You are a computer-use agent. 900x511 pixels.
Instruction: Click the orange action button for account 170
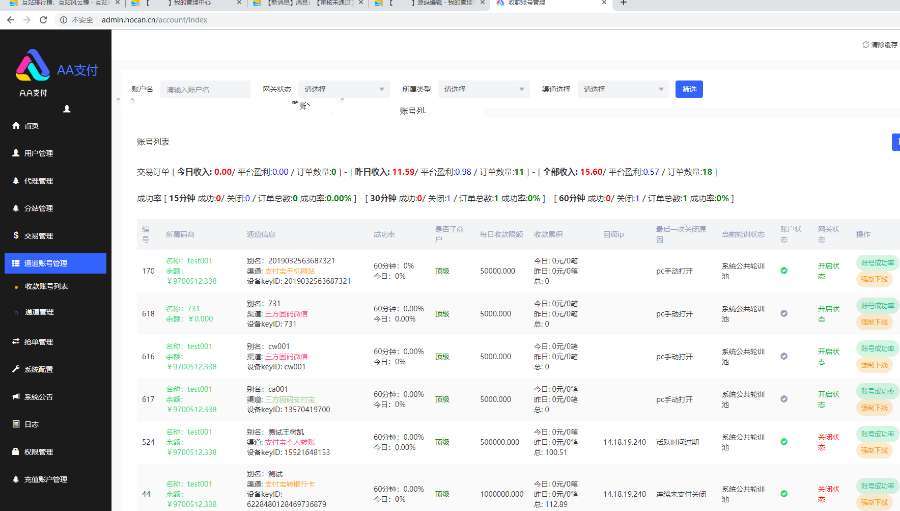(876, 280)
